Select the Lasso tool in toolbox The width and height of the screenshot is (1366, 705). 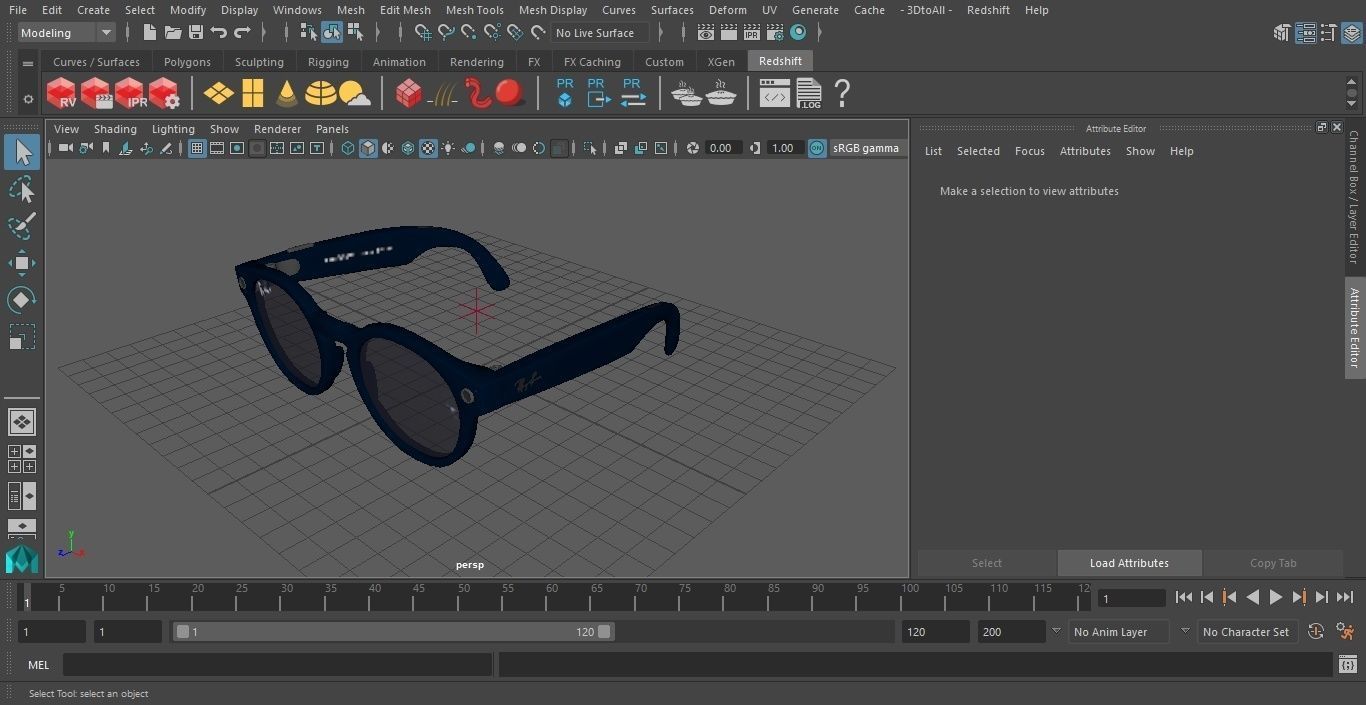click(x=22, y=190)
